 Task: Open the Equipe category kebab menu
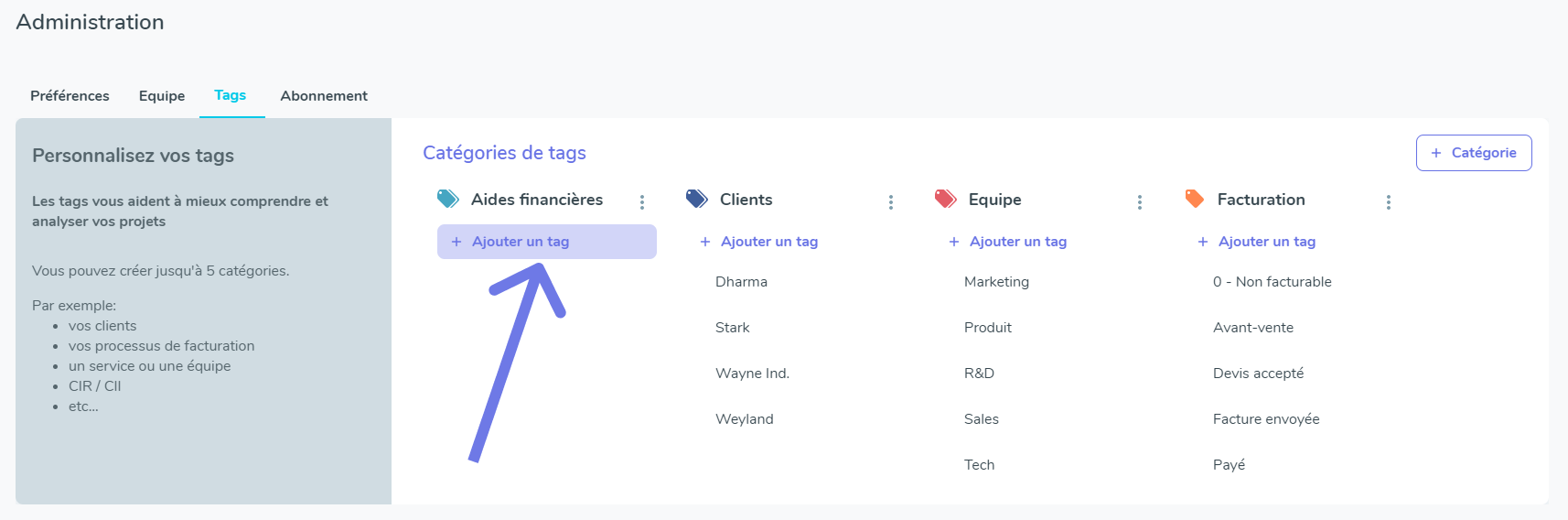tap(1140, 202)
